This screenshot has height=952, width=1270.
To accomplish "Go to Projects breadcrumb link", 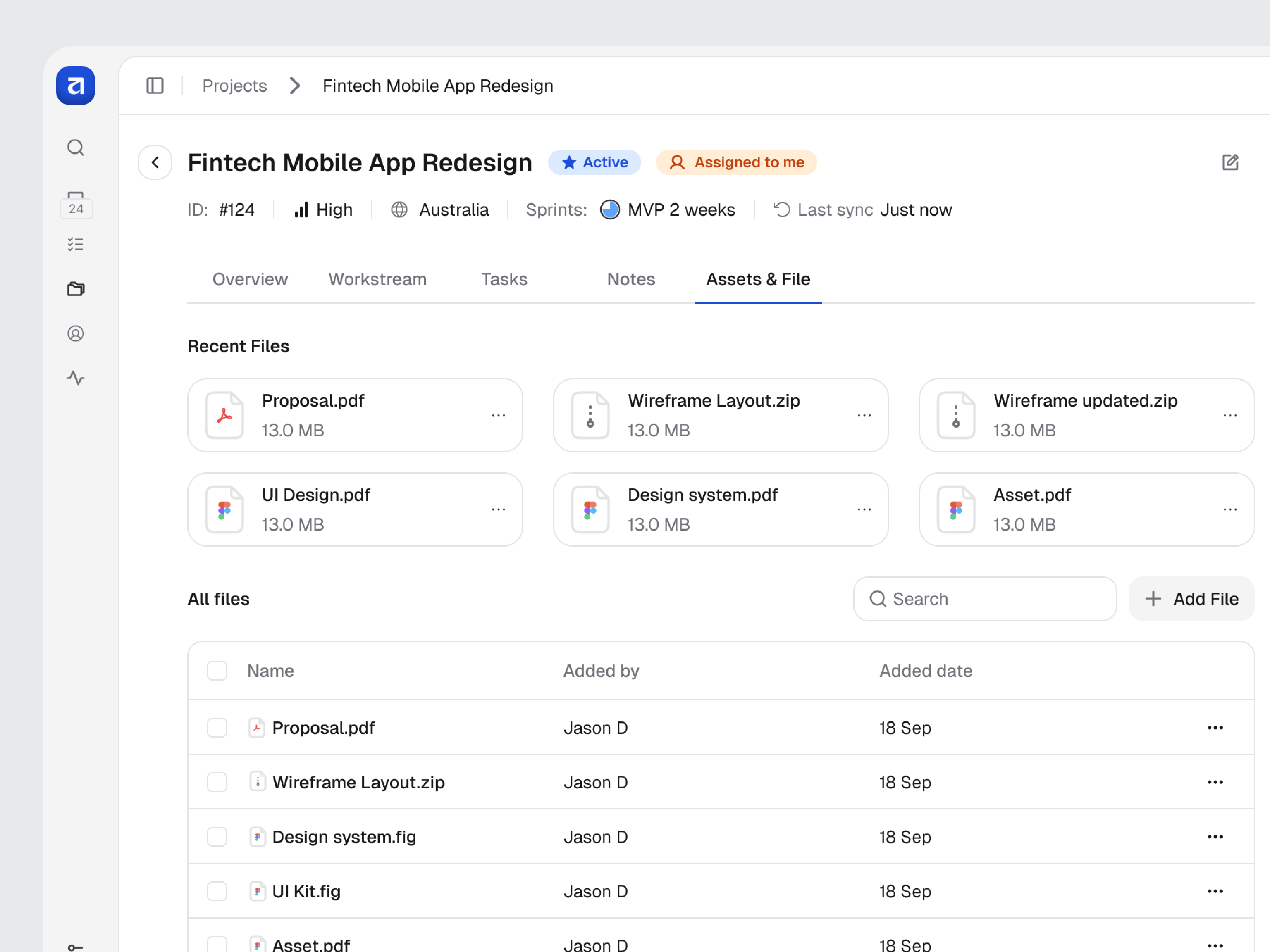I will pyautogui.click(x=234, y=86).
